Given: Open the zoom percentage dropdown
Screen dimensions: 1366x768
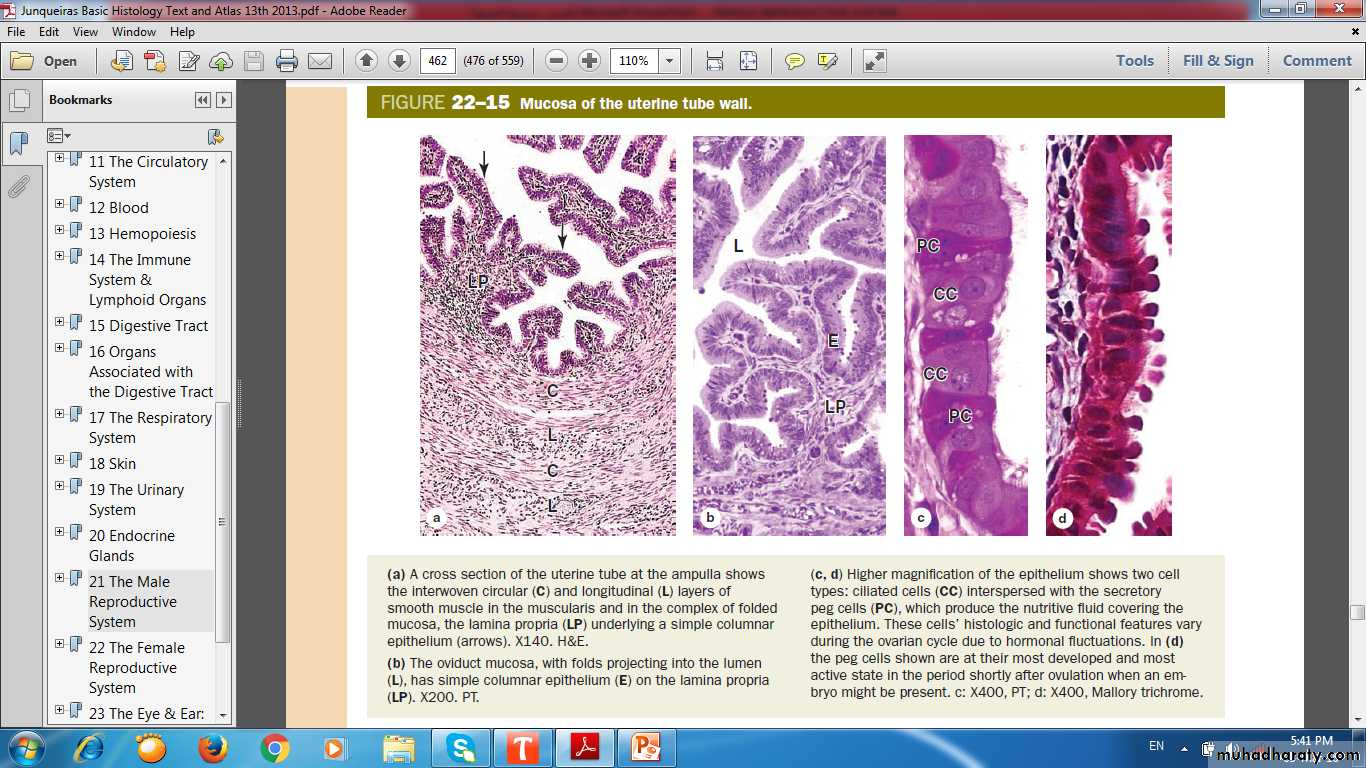Looking at the screenshot, I should [669, 61].
